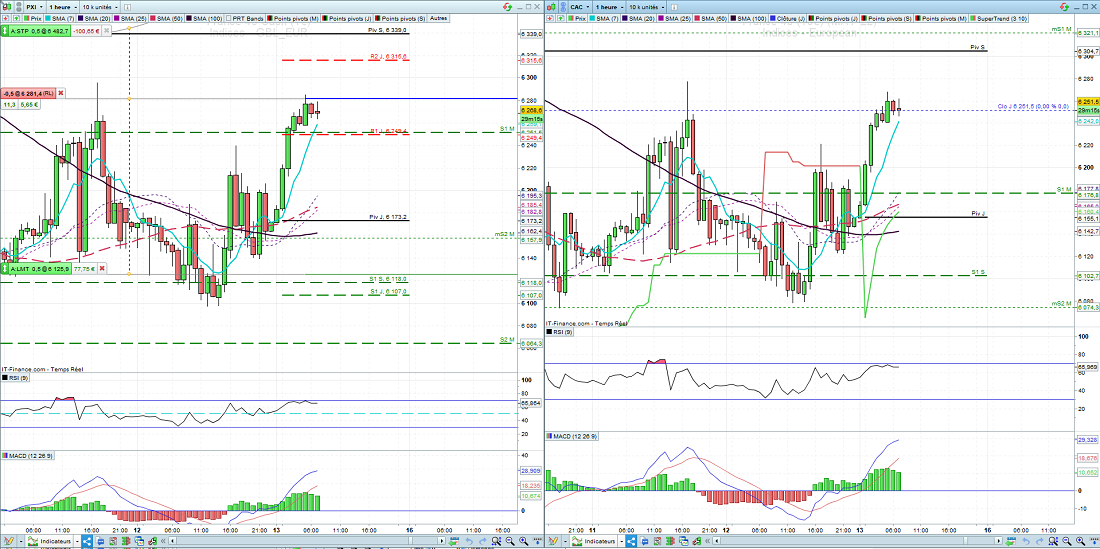Click the blue share icon in CAC bottom toolbar
The image size is (1100, 549).
[x=631, y=541]
